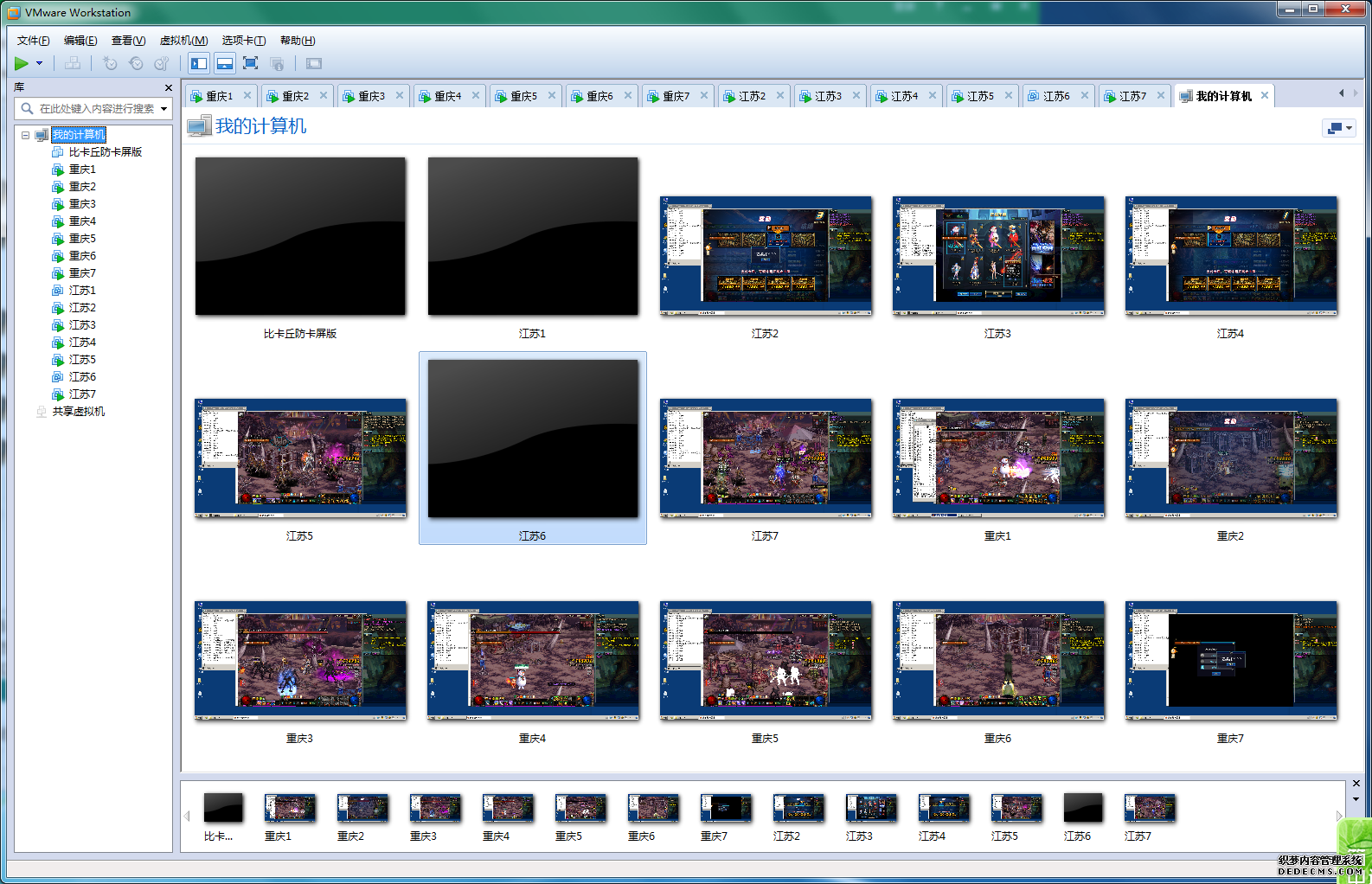
Task: Open the 选项卡(T) menu
Action: [243, 41]
